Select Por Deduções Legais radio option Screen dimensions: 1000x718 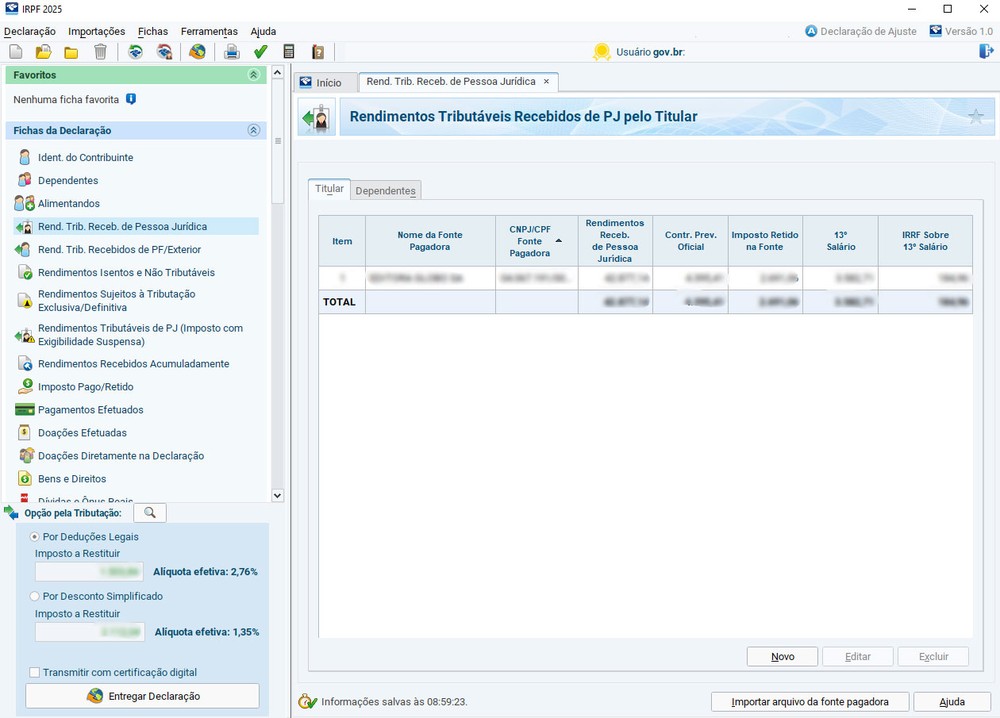coord(36,537)
